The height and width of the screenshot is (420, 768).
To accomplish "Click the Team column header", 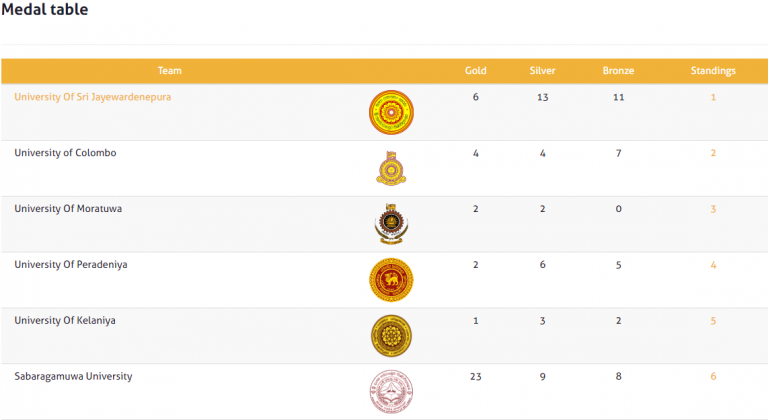I will [x=170, y=71].
